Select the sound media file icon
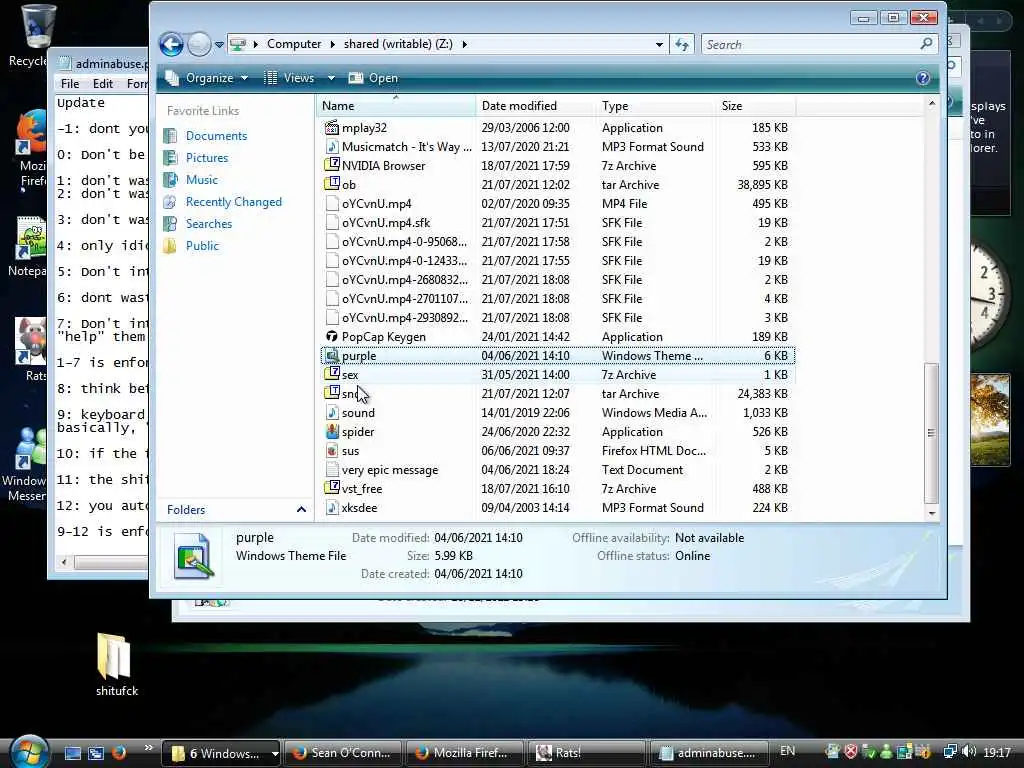 pyautogui.click(x=332, y=413)
